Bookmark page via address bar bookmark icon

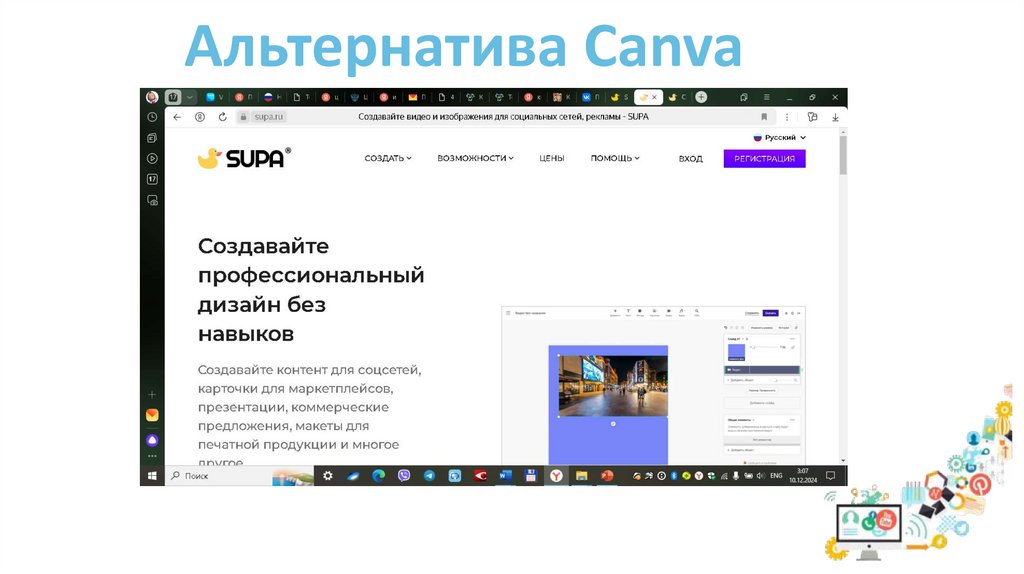point(763,117)
